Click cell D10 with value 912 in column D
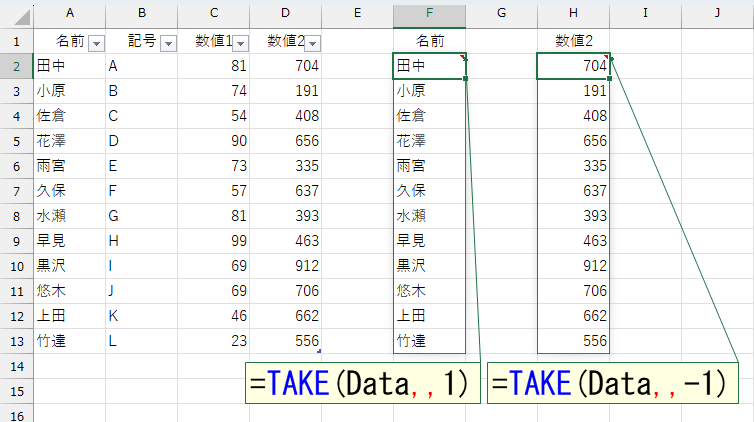The height and width of the screenshot is (422, 754). click(286, 266)
